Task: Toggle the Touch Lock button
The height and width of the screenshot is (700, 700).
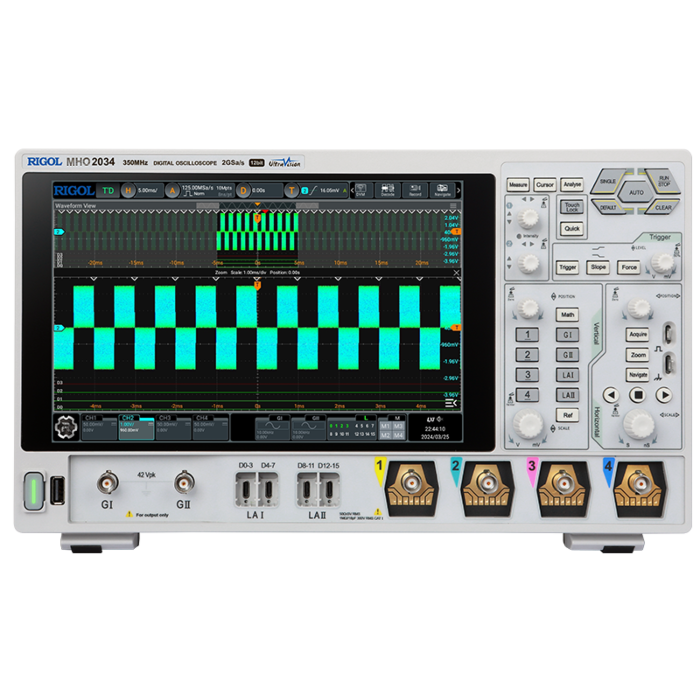Action: pyautogui.click(x=572, y=207)
